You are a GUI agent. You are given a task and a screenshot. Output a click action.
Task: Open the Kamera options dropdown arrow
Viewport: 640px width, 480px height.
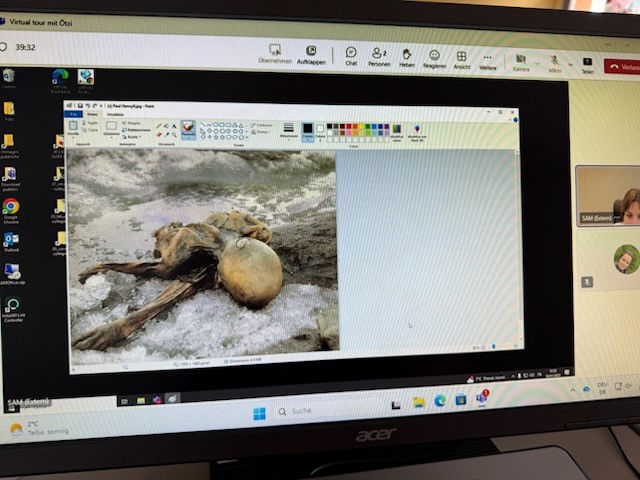[x=535, y=61]
